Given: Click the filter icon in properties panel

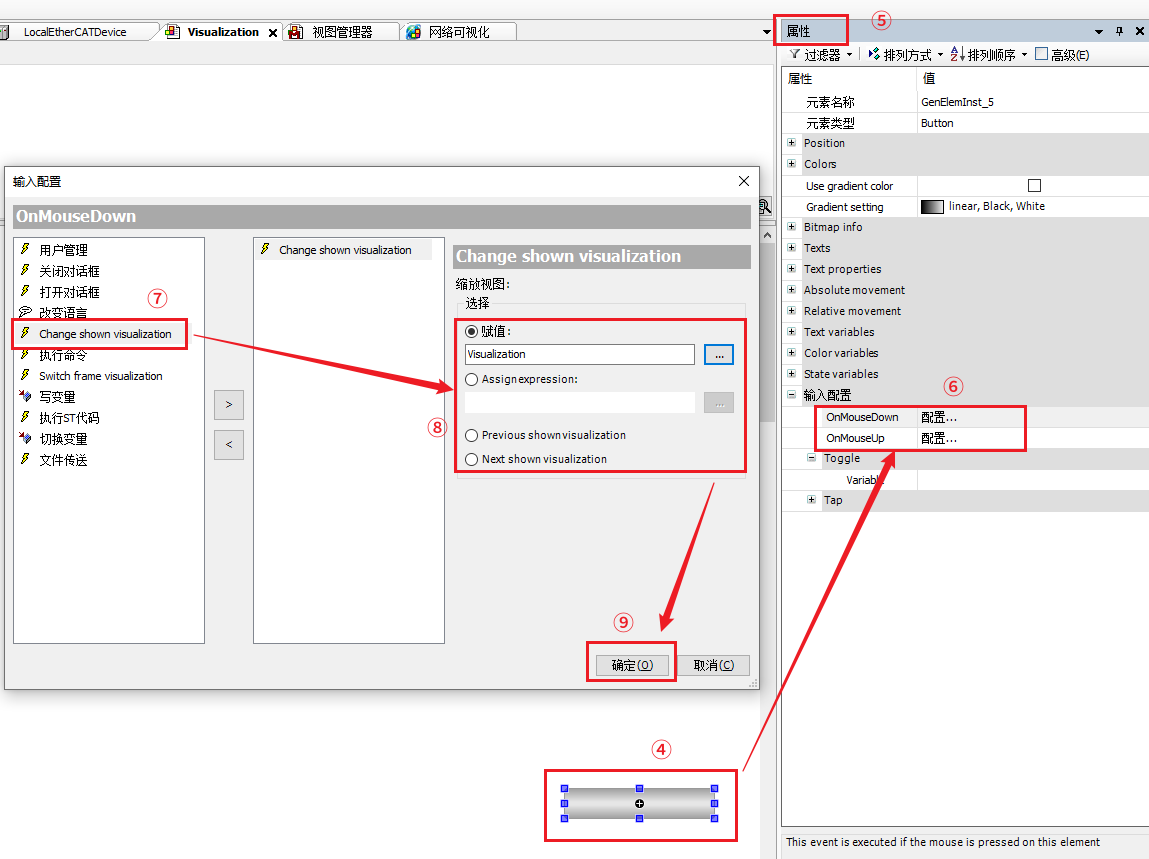Looking at the screenshot, I should (795, 55).
